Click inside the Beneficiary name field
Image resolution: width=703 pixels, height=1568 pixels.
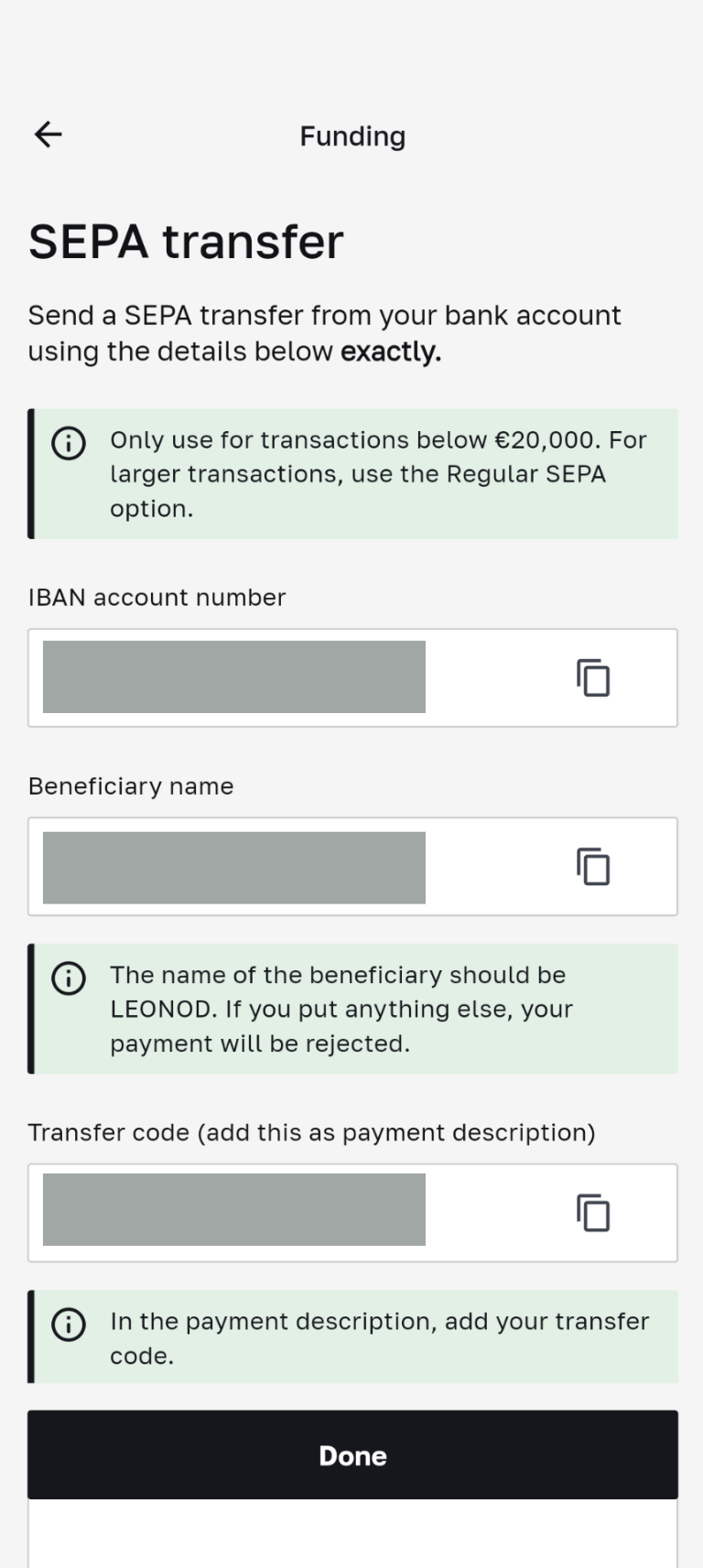coord(234,867)
